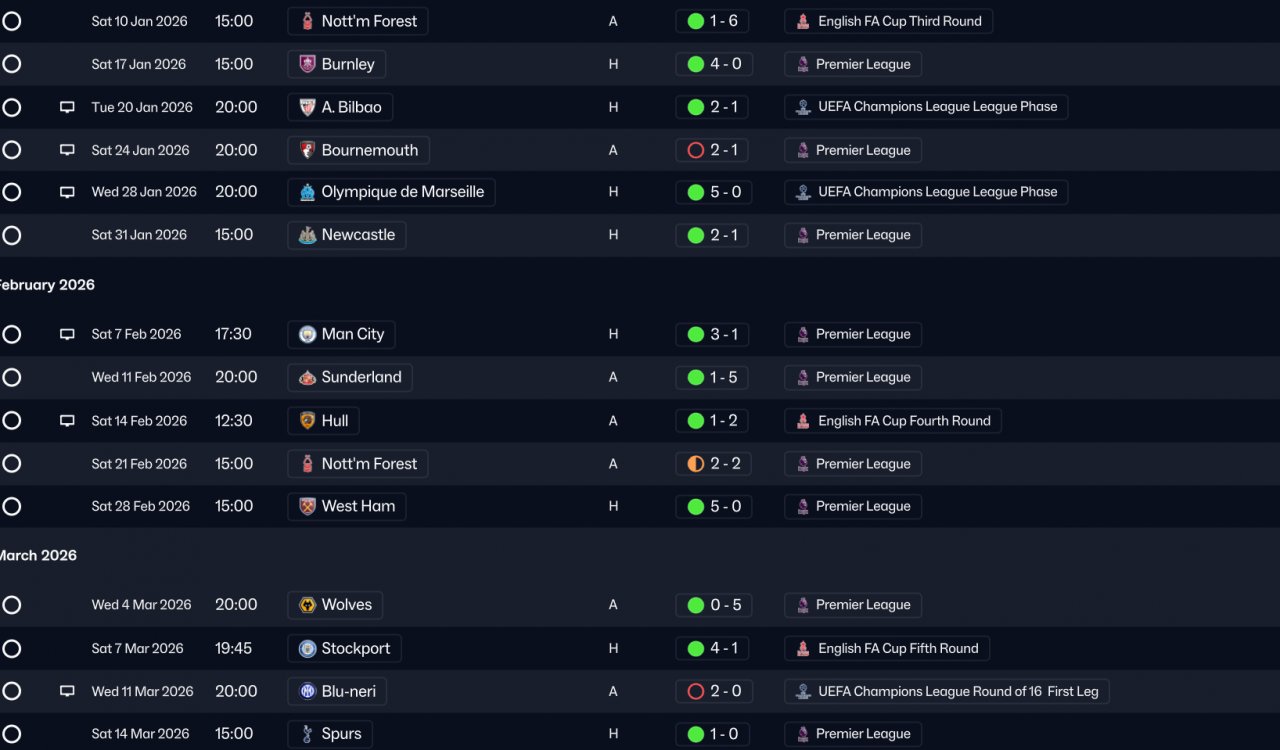Click the TV icon for Hull match
Screen dimensions: 1280x750
coord(67,421)
